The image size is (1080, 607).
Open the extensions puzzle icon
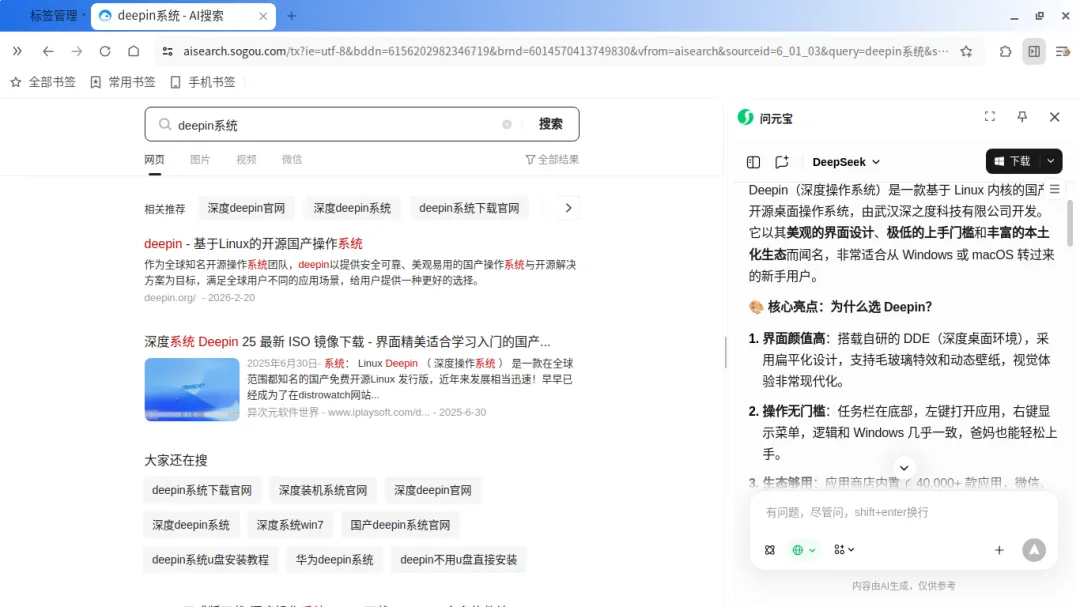[1006, 51]
